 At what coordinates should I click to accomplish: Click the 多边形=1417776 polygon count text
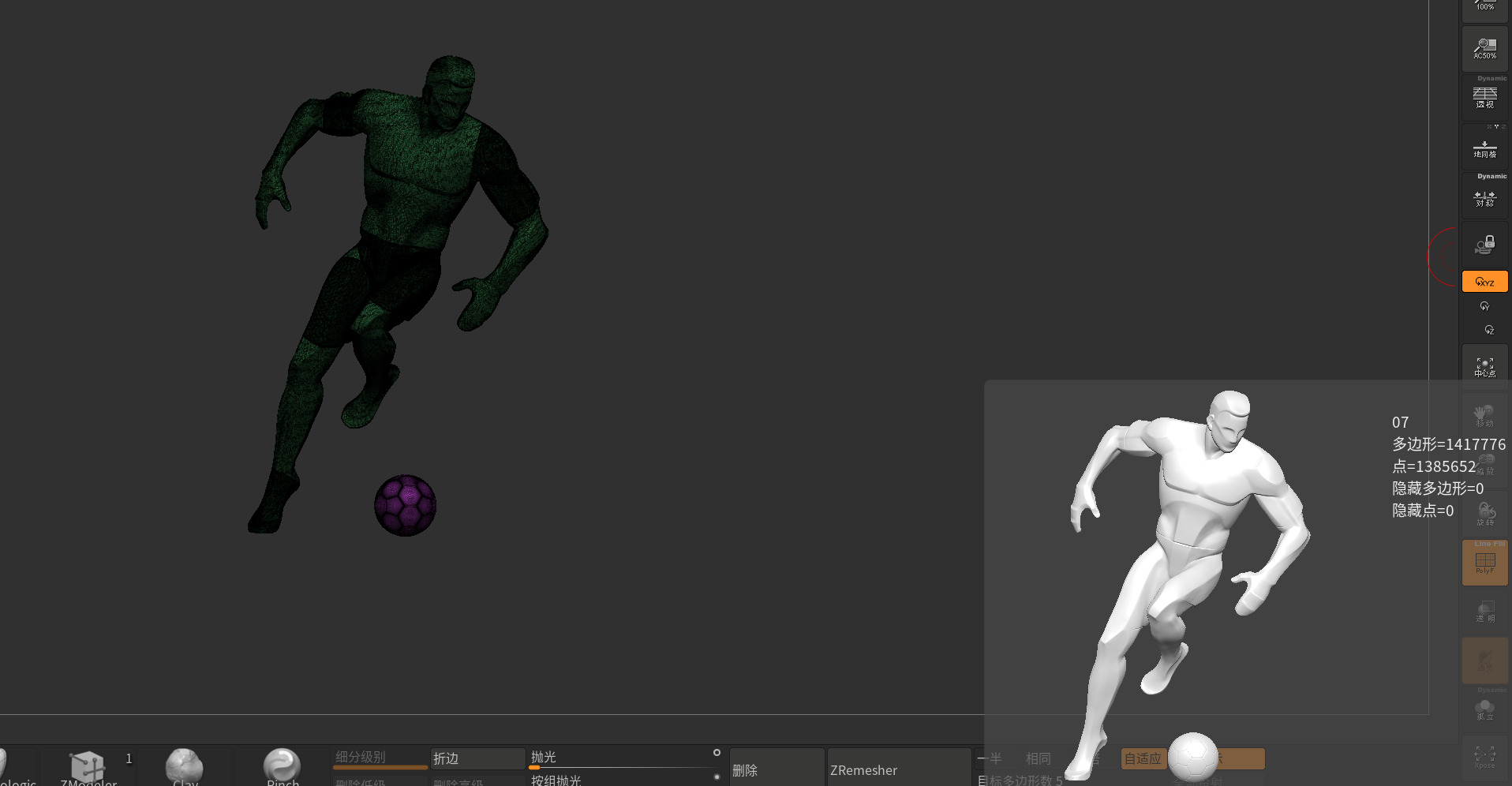click(1449, 444)
